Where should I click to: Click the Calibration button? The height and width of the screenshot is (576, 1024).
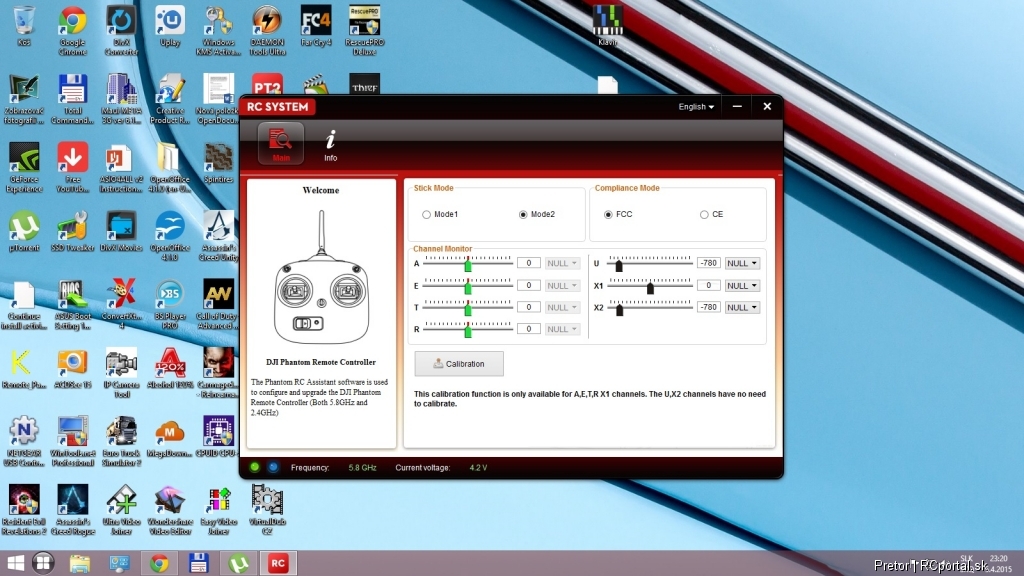tap(459, 364)
